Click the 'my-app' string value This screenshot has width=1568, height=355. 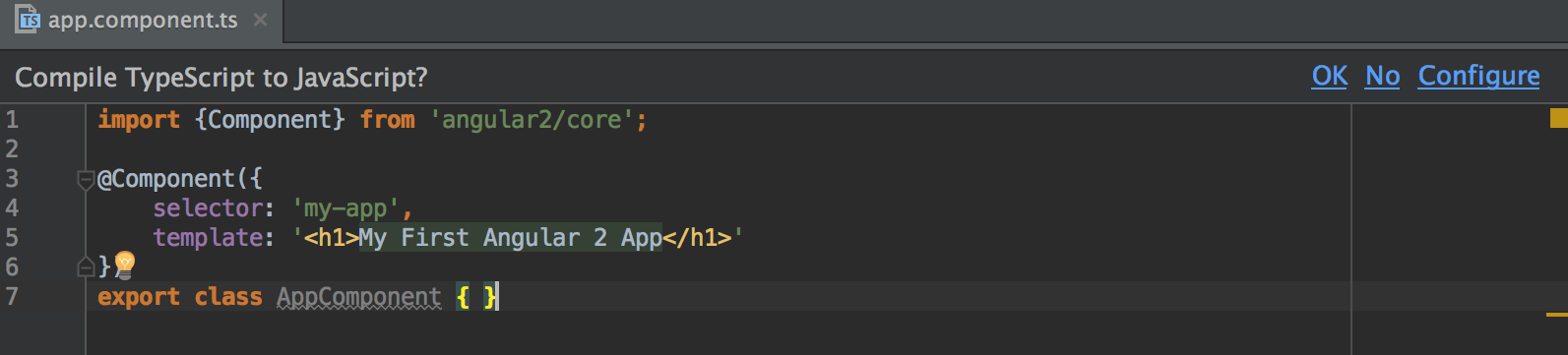click(x=345, y=208)
